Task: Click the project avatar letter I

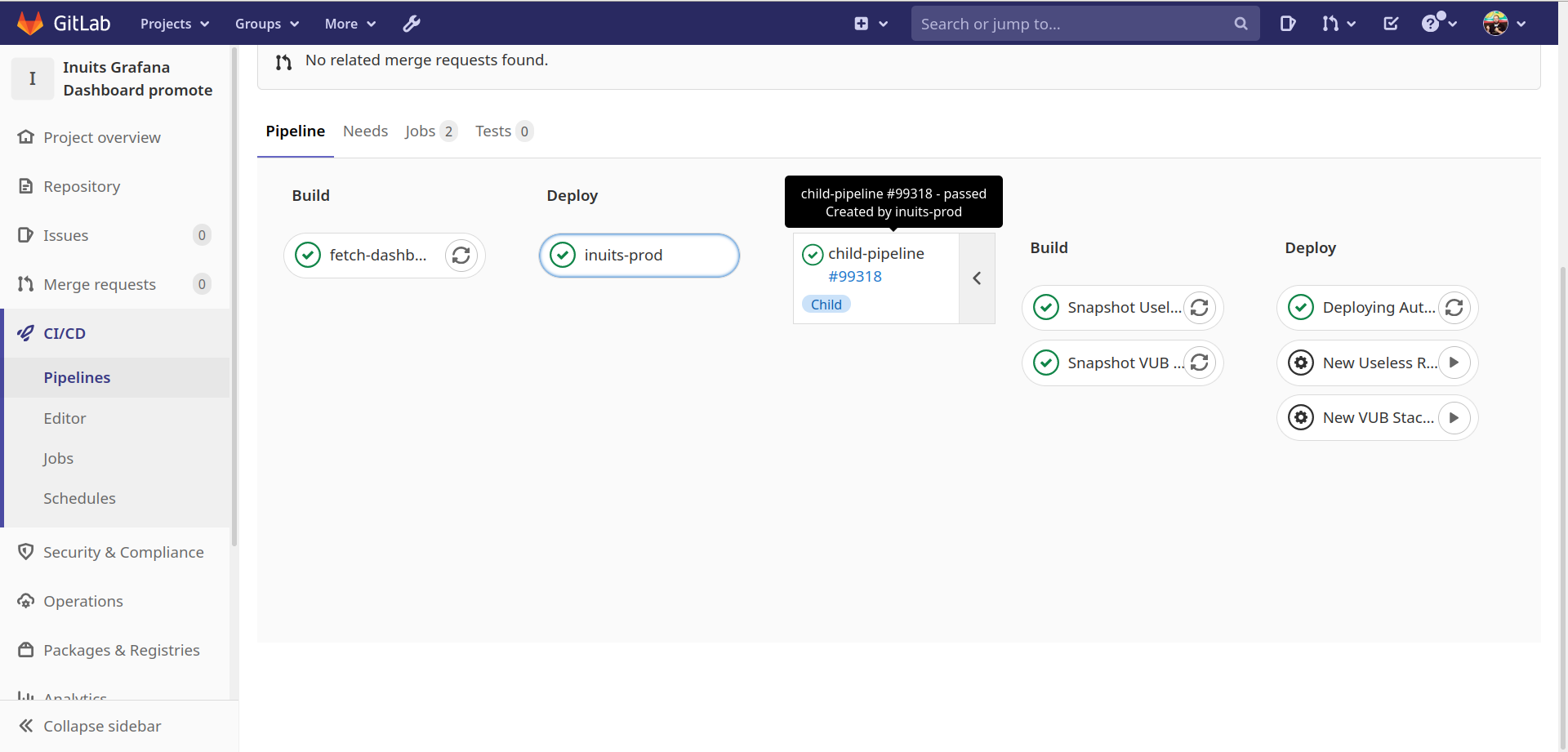Action: 33,78
